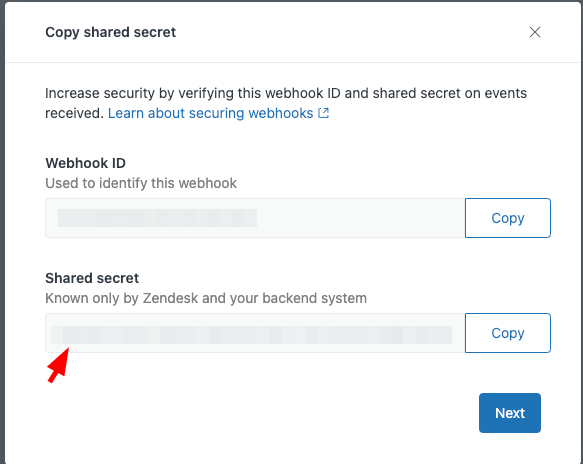The height and width of the screenshot is (464, 583).
Task: Click the blurred Shared secret value
Action: pos(251,335)
